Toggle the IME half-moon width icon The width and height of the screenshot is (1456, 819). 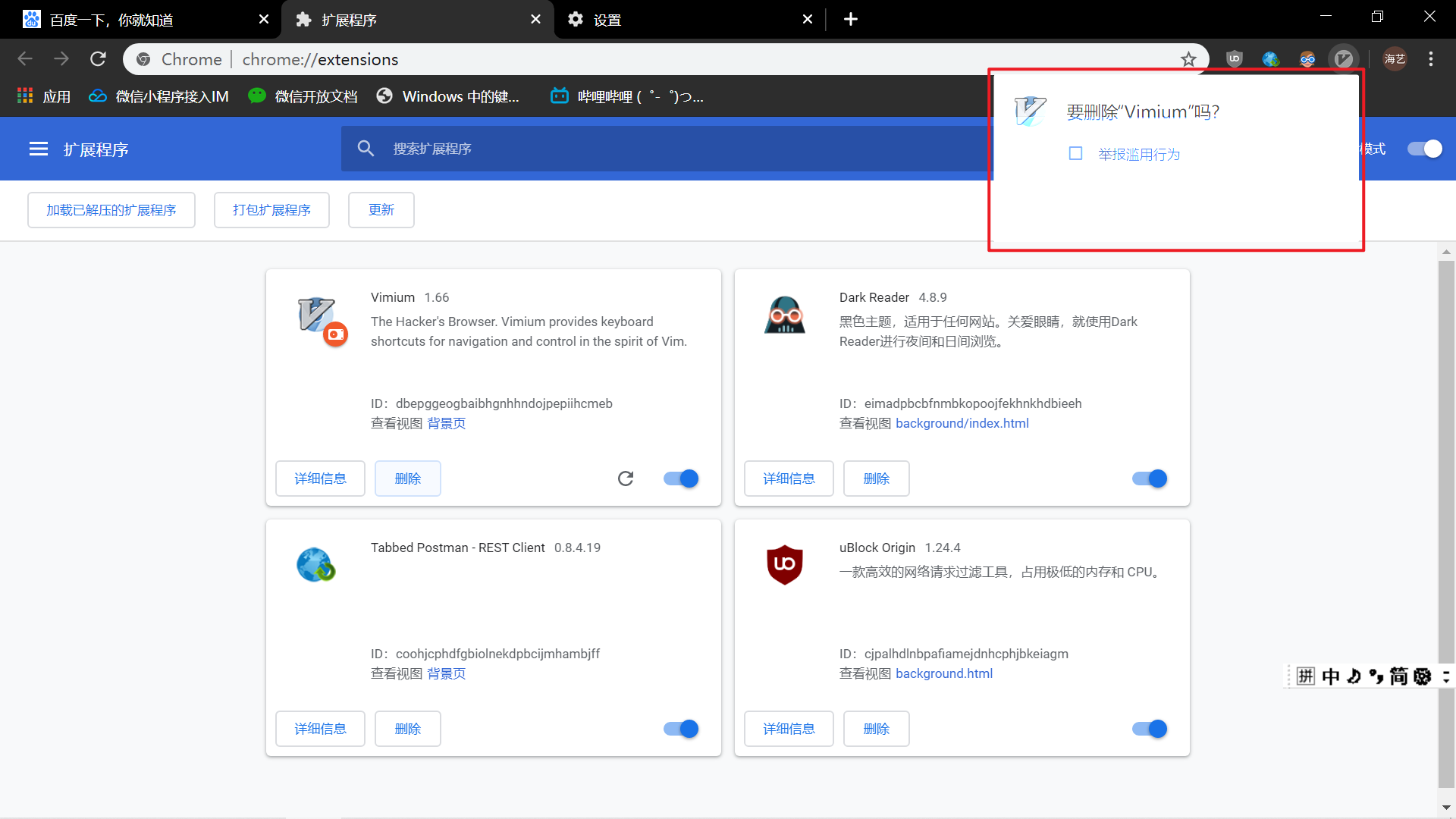pyautogui.click(x=1354, y=676)
